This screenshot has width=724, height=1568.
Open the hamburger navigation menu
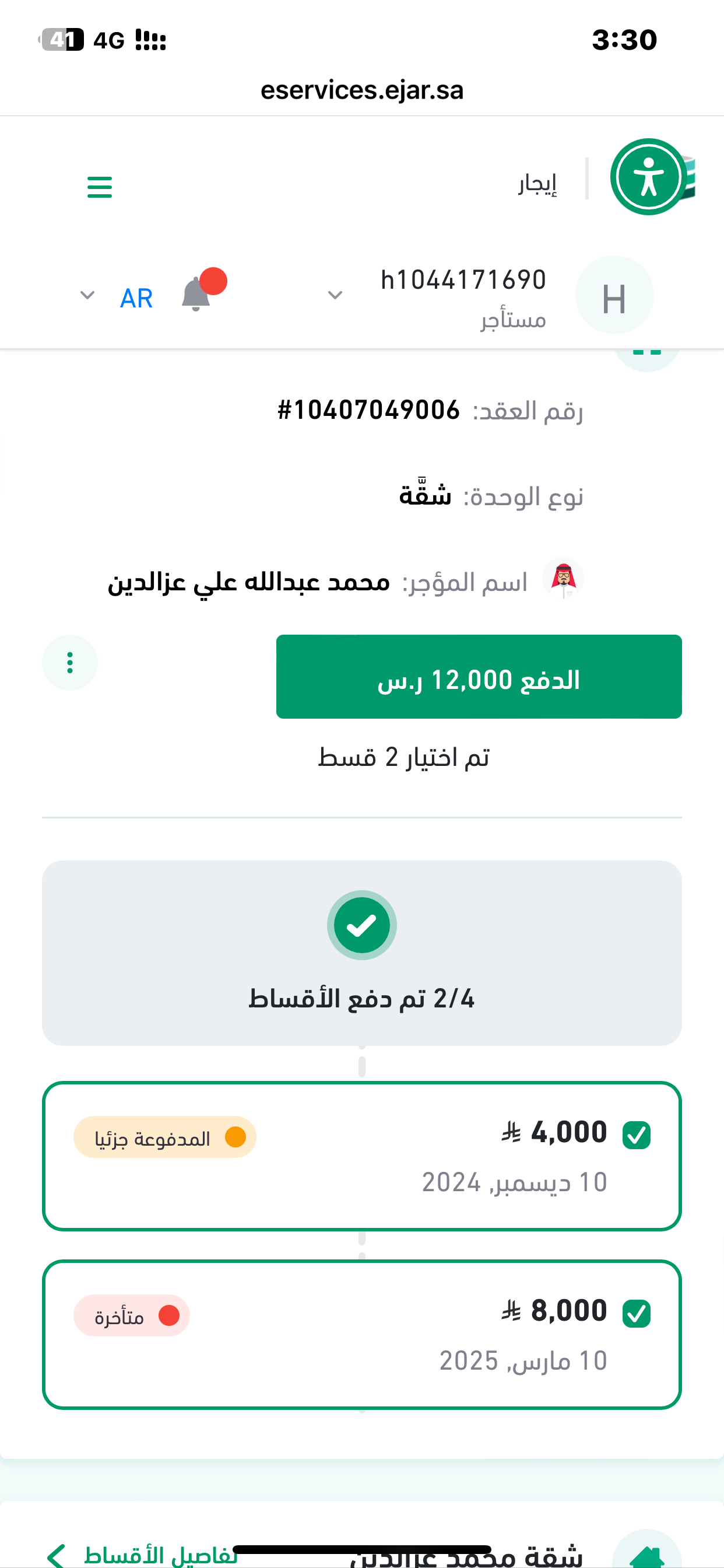point(100,187)
